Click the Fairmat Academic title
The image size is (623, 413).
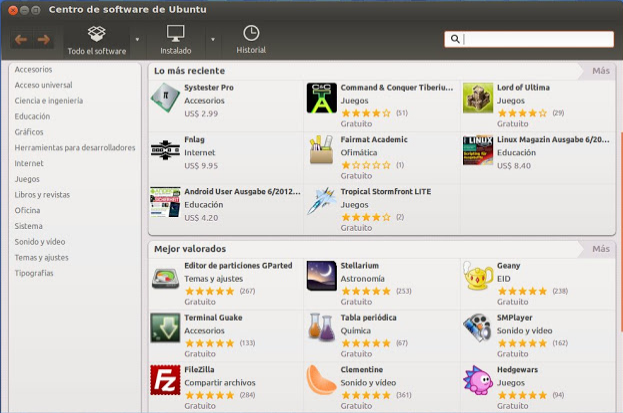(374, 140)
